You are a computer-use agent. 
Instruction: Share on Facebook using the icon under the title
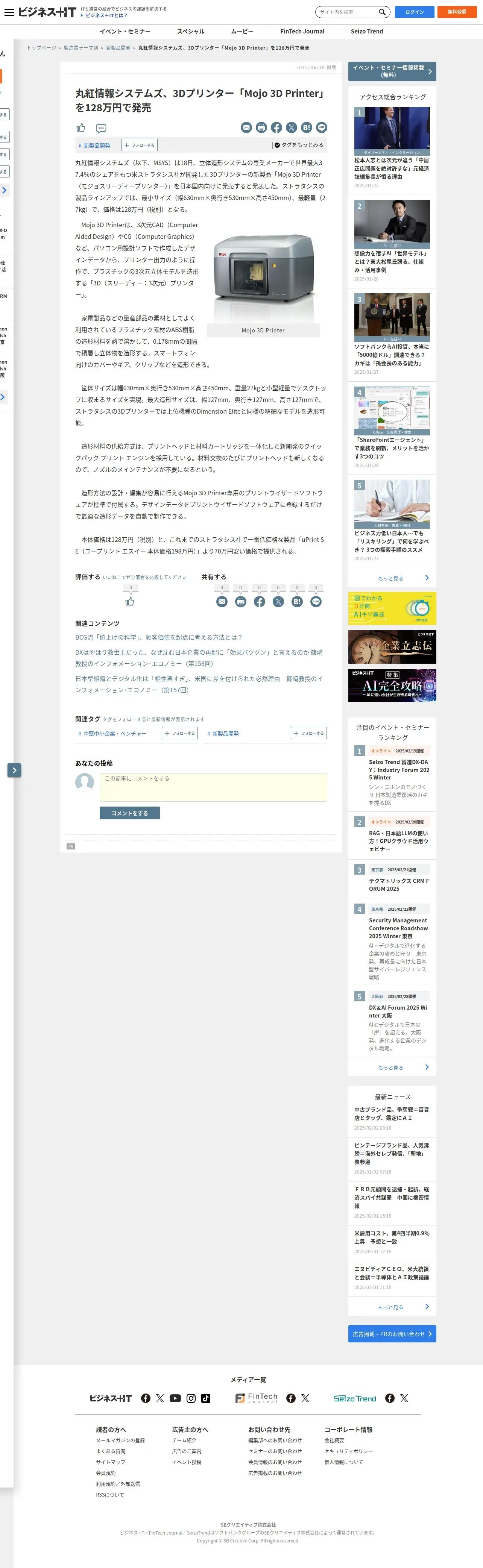276,127
